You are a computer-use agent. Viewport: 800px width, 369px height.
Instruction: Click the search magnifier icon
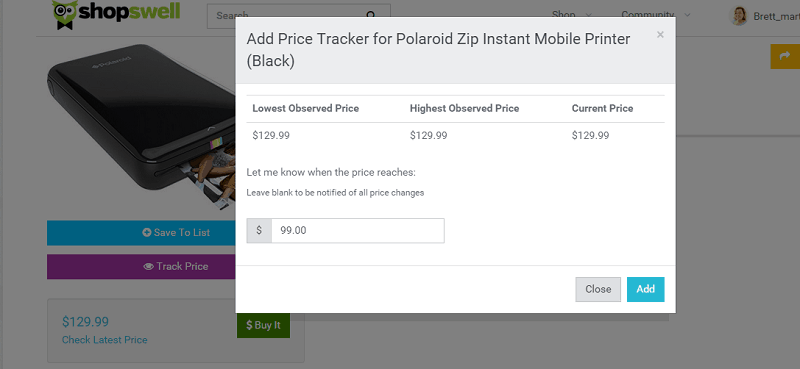pyautogui.click(x=371, y=15)
